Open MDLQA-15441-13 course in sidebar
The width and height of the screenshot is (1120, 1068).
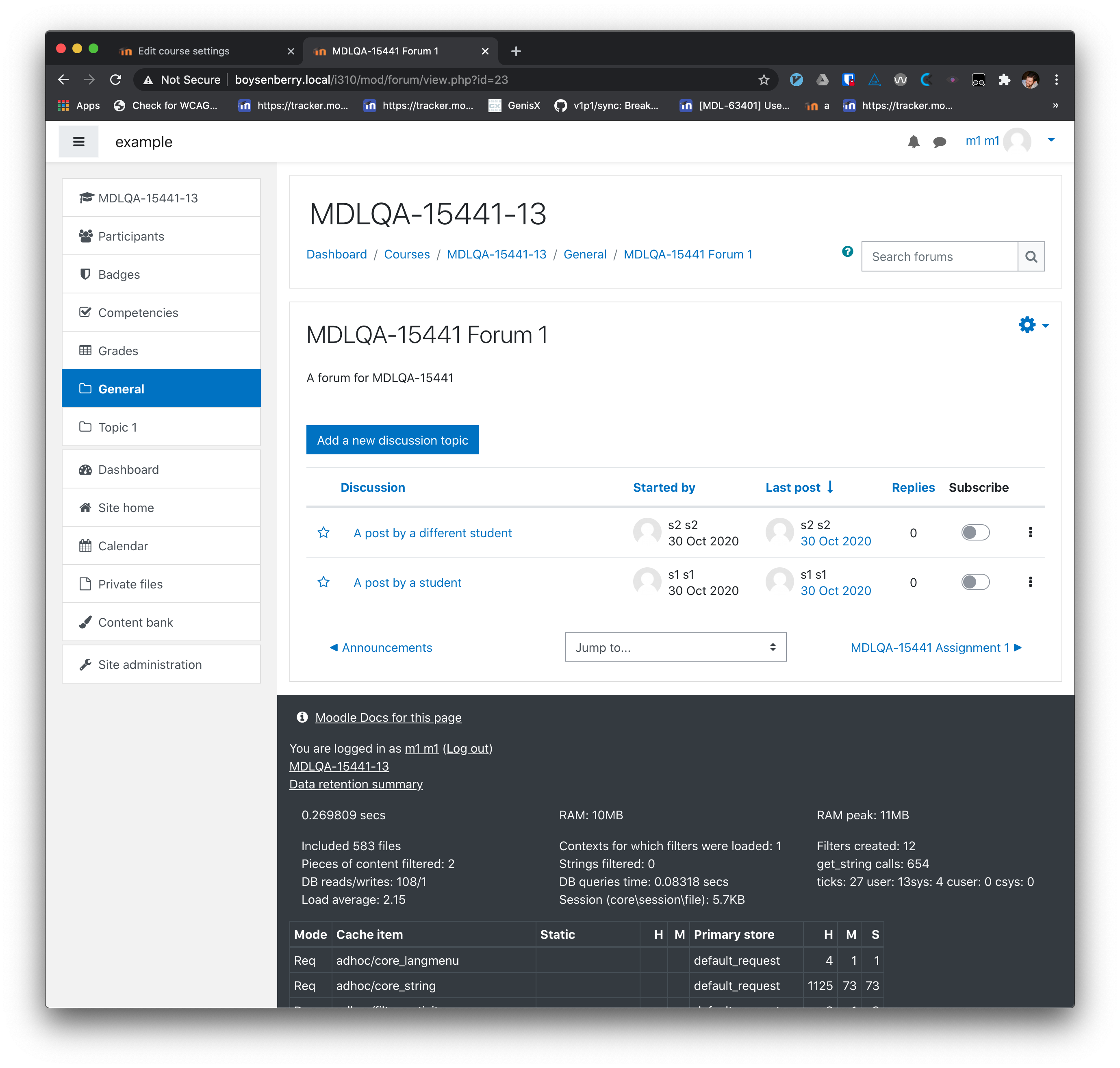click(161, 198)
